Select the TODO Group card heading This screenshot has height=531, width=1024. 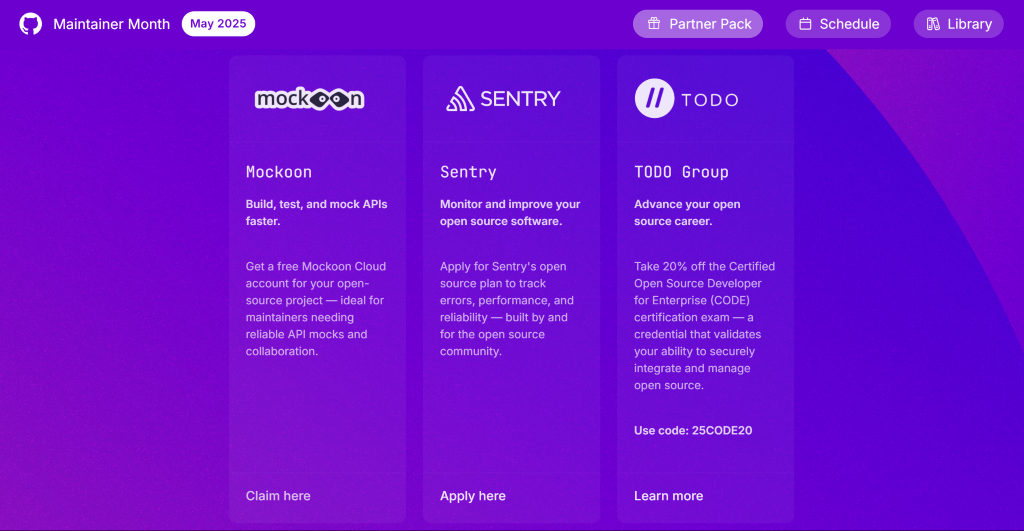click(681, 172)
